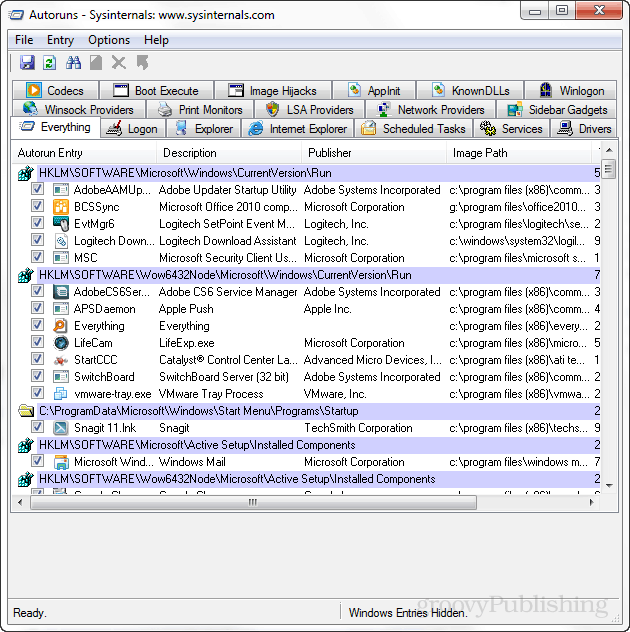Click the Jump to entry icon

pos(142,63)
